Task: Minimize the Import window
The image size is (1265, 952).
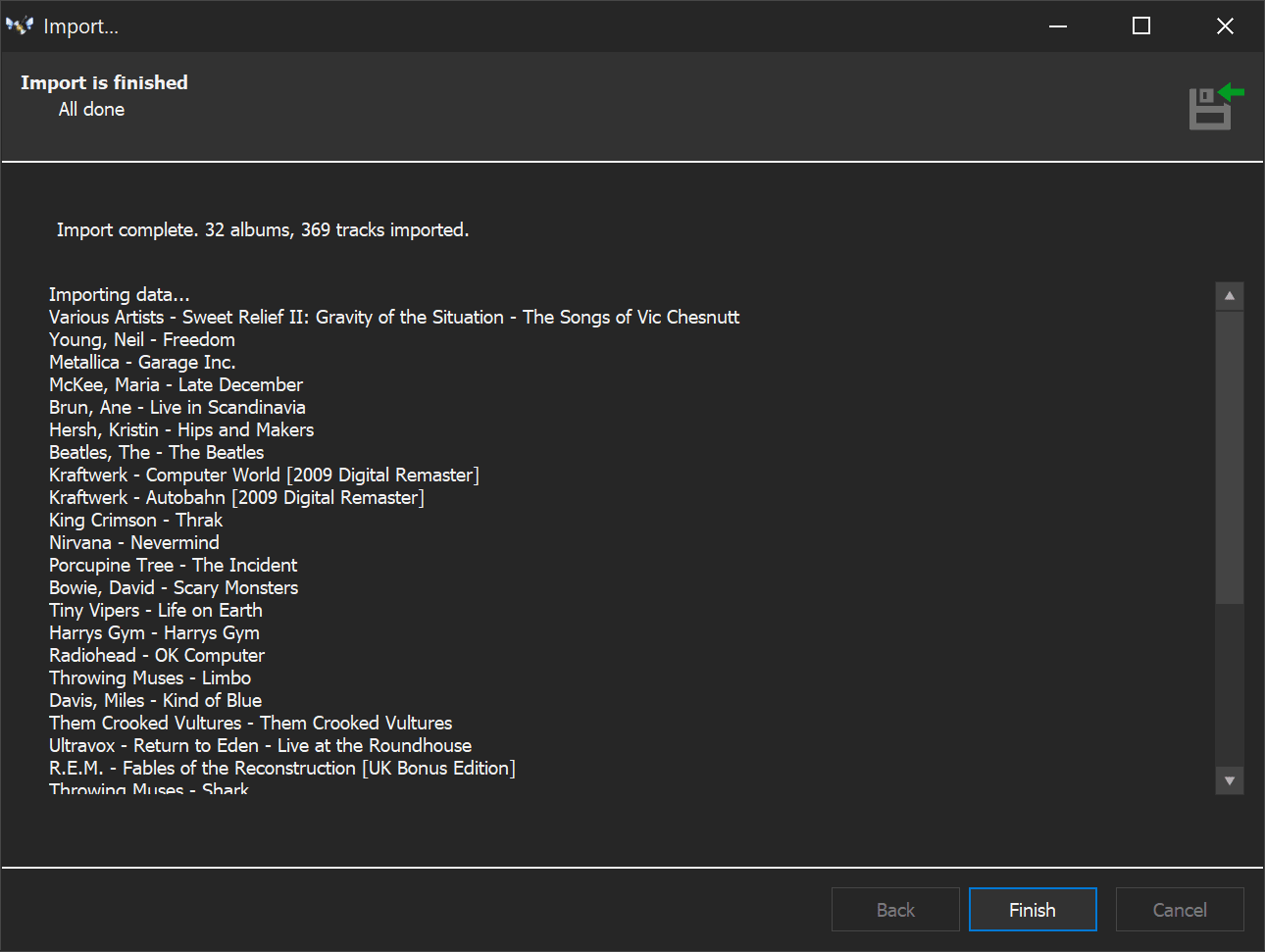Action: (1058, 26)
